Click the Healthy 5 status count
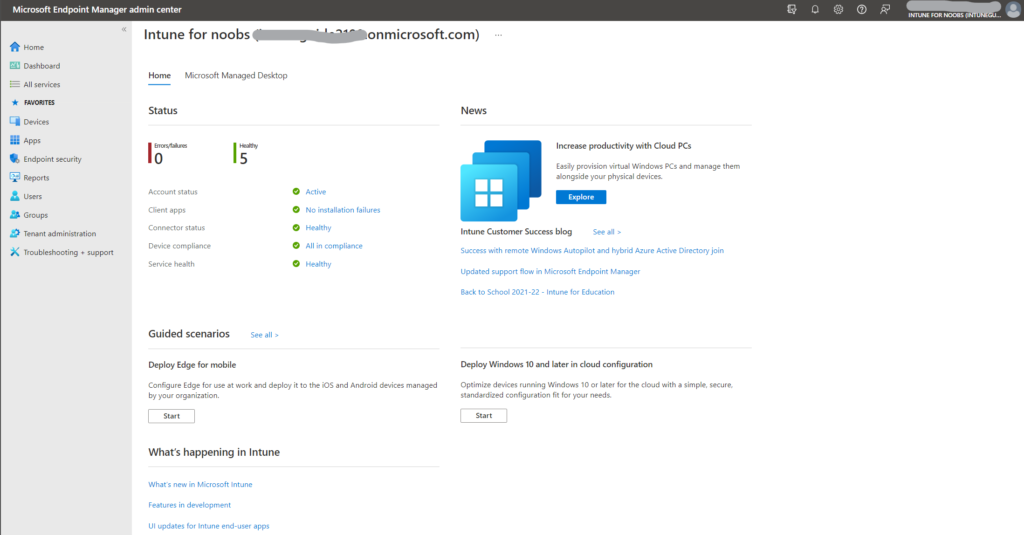This screenshot has width=1024, height=535. point(246,154)
